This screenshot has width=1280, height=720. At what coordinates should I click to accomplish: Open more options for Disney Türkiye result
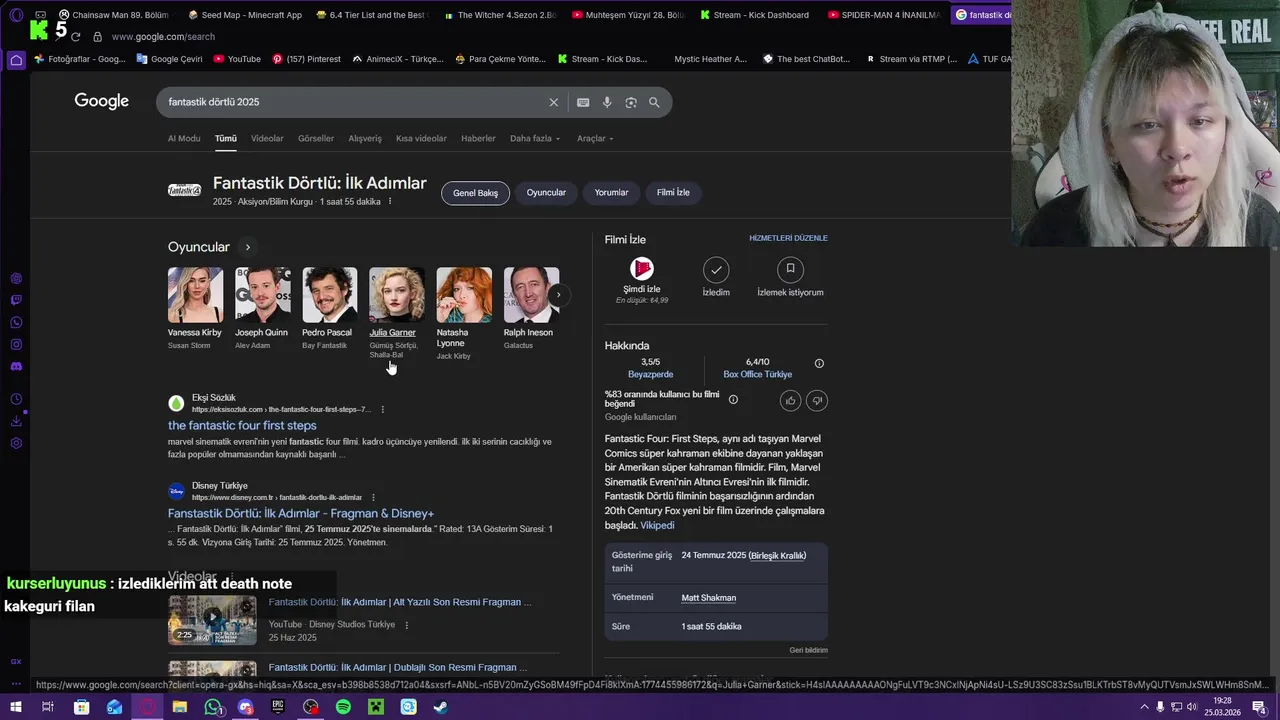click(373, 497)
